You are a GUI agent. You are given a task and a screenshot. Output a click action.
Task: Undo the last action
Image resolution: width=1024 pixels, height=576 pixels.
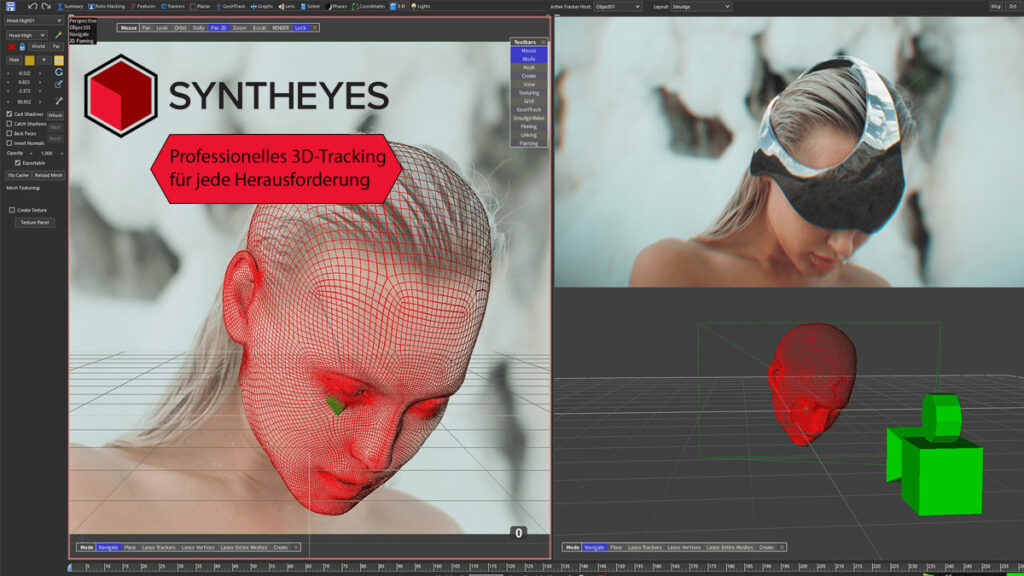point(32,7)
